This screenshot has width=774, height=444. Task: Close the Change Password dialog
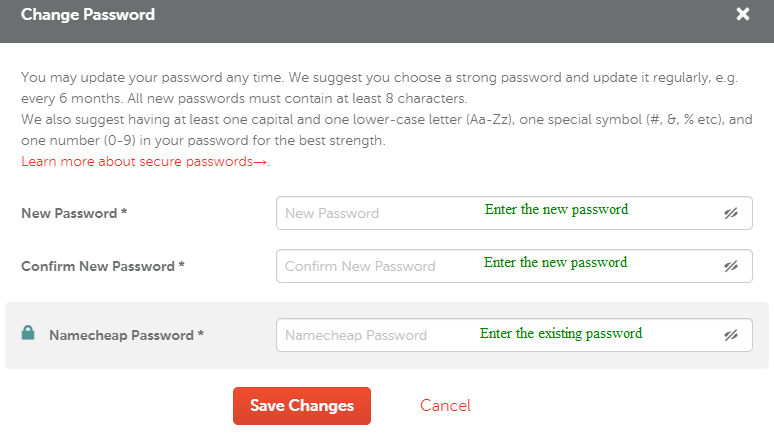[743, 14]
